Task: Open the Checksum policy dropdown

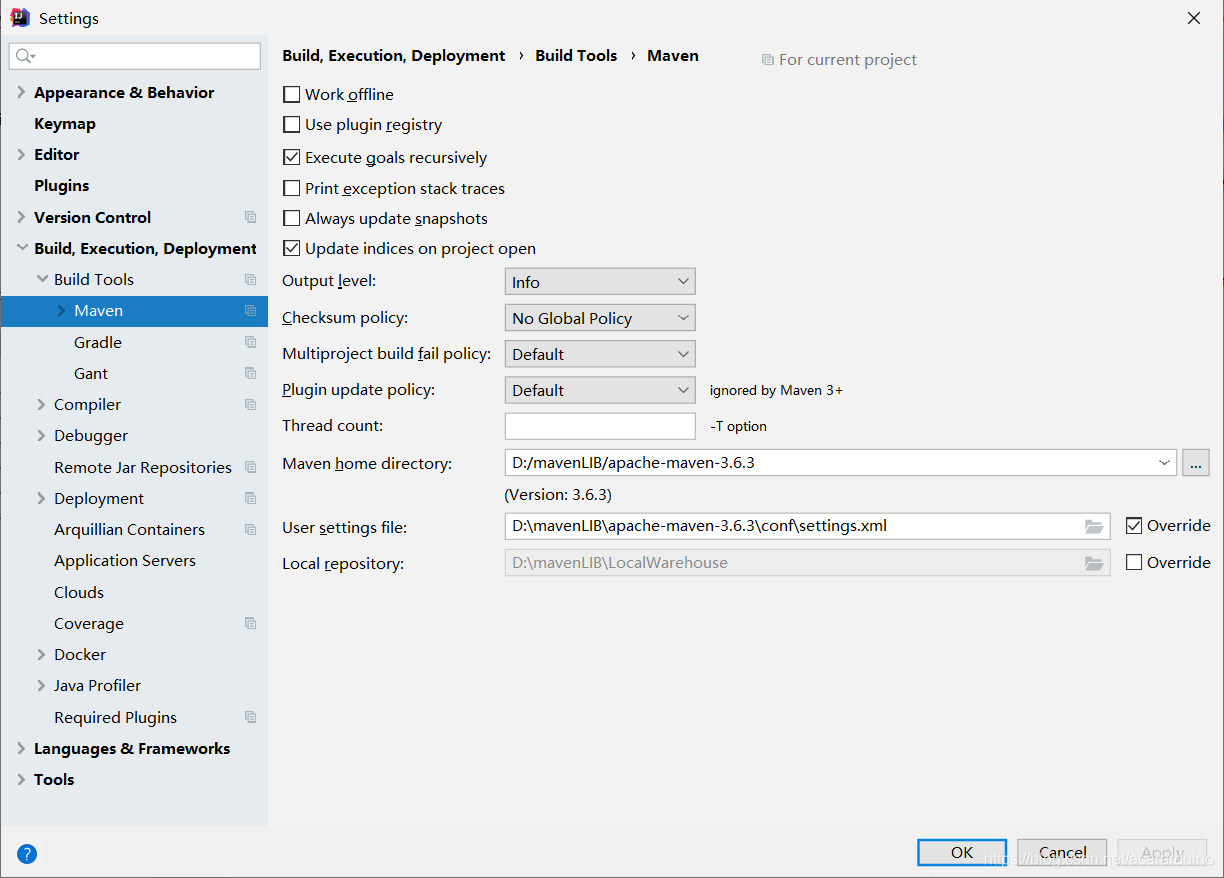Action: [x=600, y=318]
